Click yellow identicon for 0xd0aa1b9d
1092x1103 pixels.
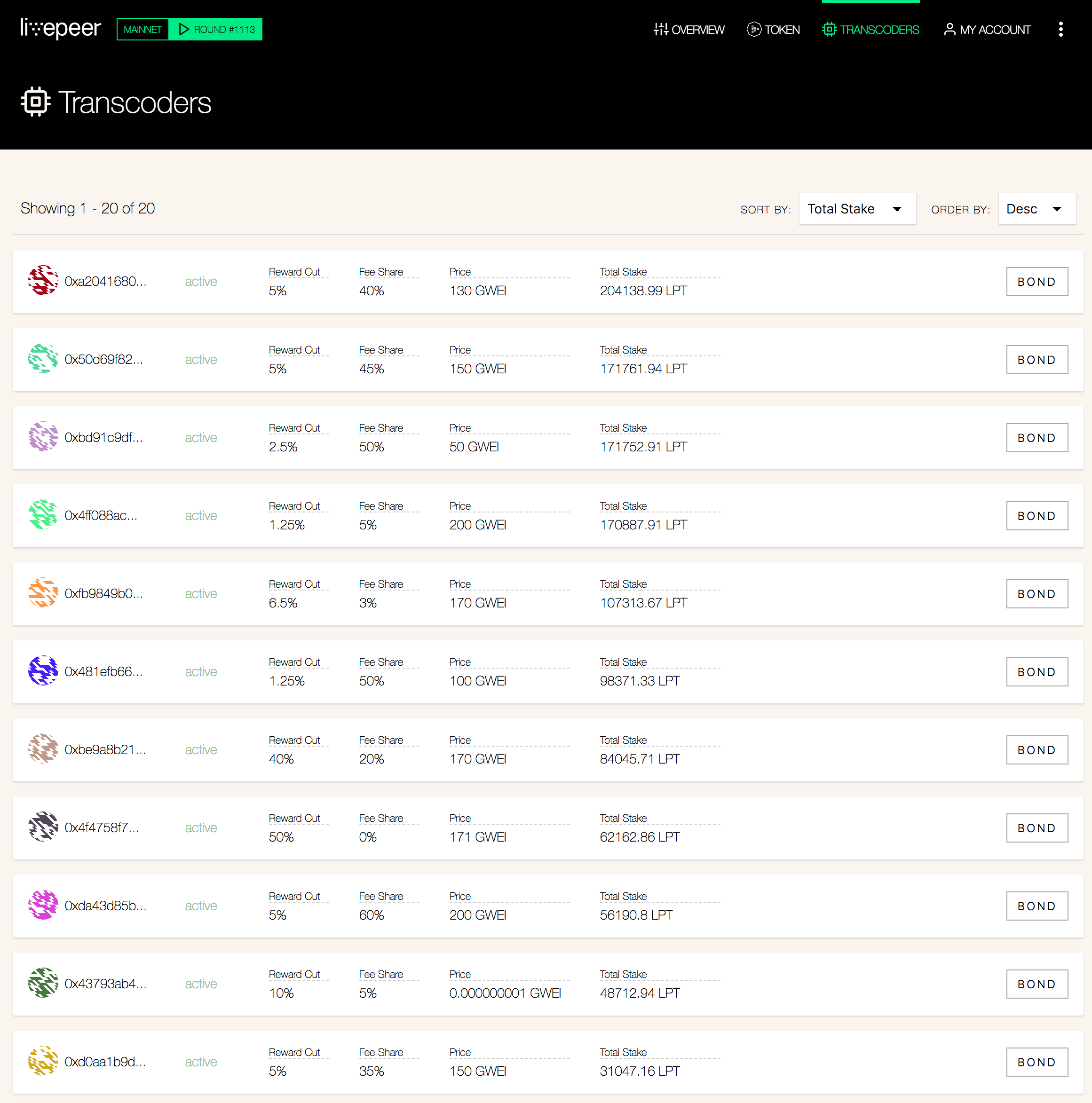(43, 1061)
